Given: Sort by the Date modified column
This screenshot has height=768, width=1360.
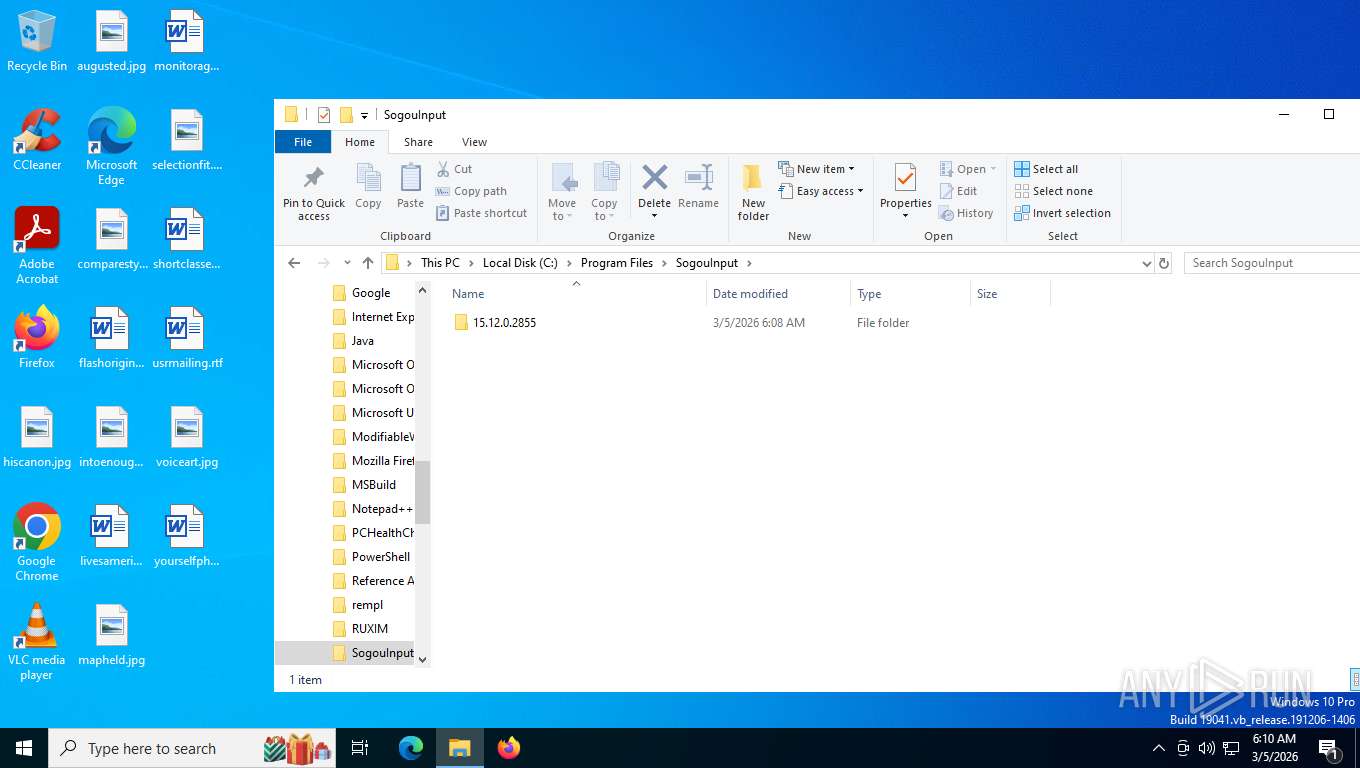Looking at the screenshot, I should (750, 294).
